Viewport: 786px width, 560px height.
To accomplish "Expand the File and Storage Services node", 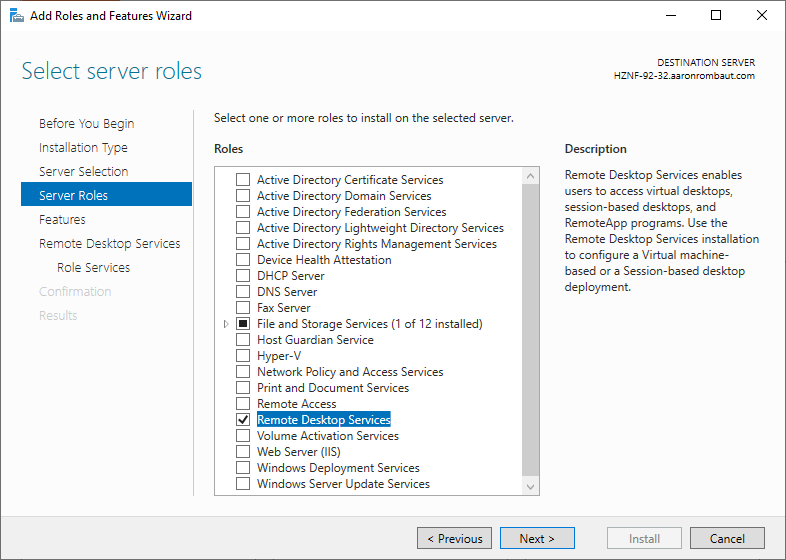I will pyautogui.click(x=226, y=324).
